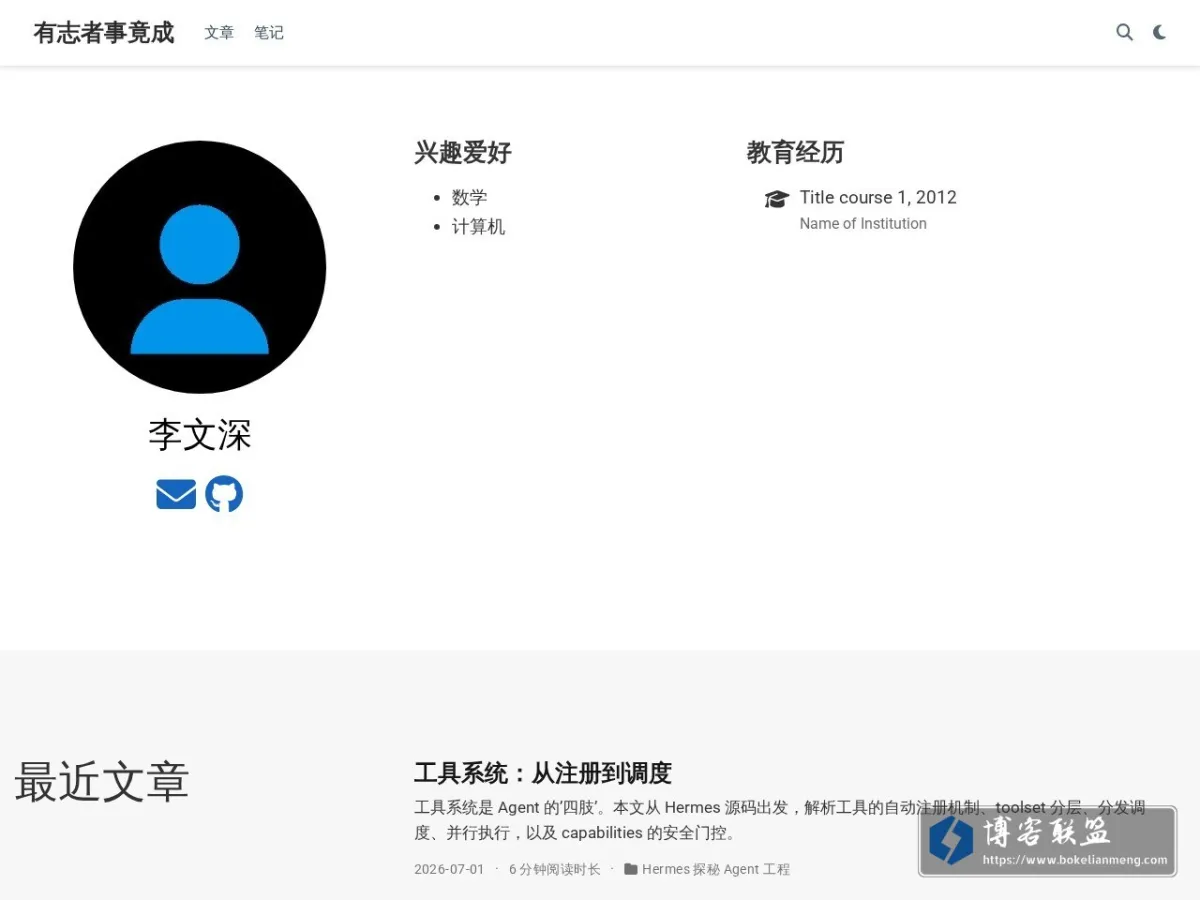Image resolution: width=1200 pixels, height=900 pixels.
Task: Go to site title 有志者事竟成
Action: pyautogui.click(x=104, y=32)
